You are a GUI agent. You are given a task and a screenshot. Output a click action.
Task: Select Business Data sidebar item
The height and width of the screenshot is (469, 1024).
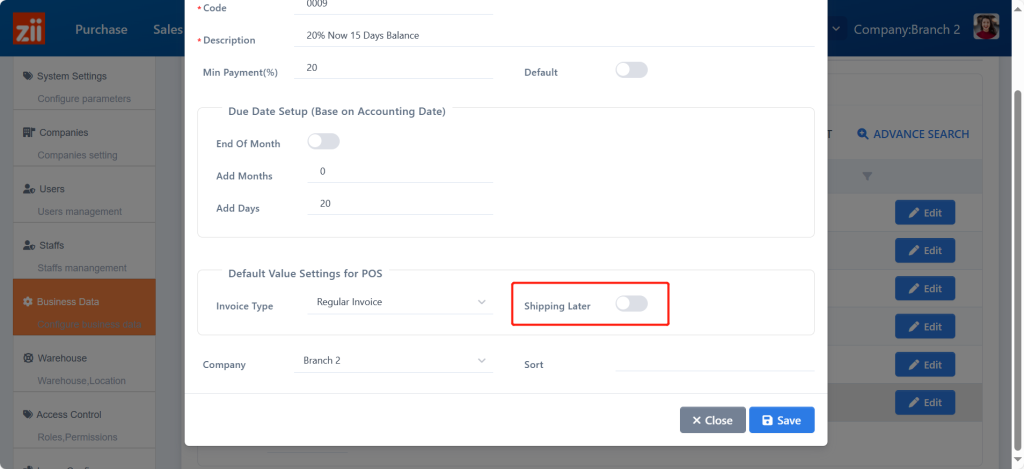(x=68, y=301)
